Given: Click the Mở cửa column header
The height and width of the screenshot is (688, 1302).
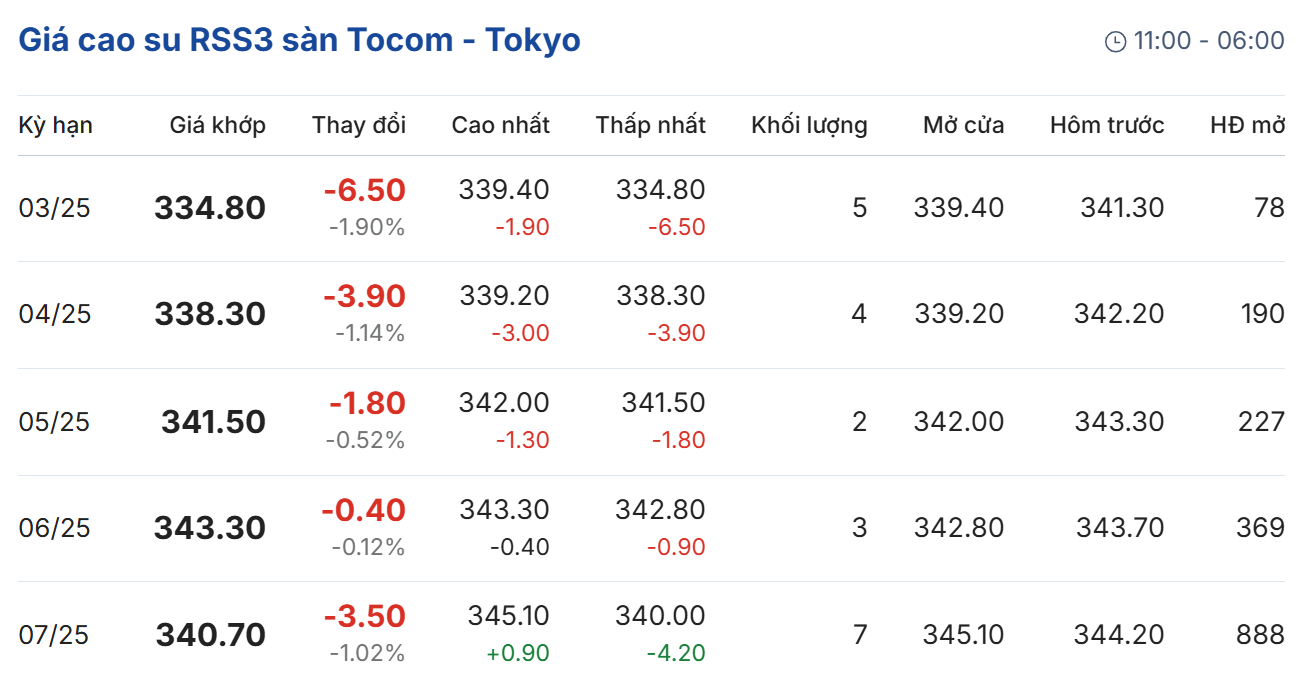Looking at the screenshot, I should click(x=963, y=125).
